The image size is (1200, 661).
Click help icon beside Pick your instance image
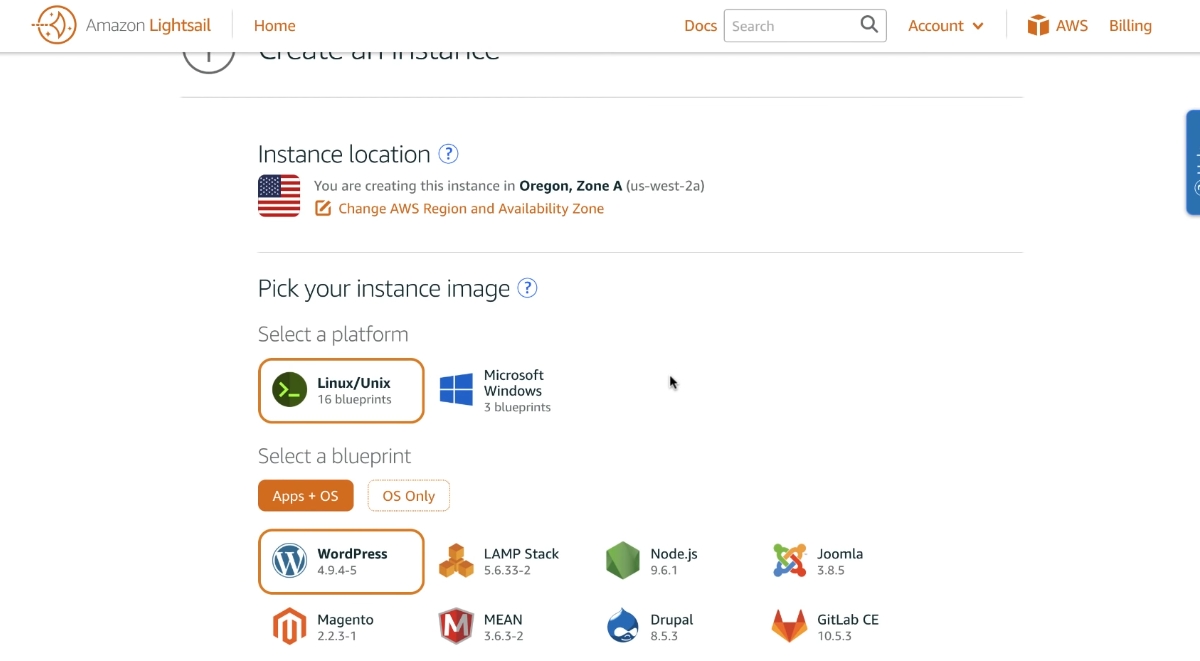click(527, 289)
